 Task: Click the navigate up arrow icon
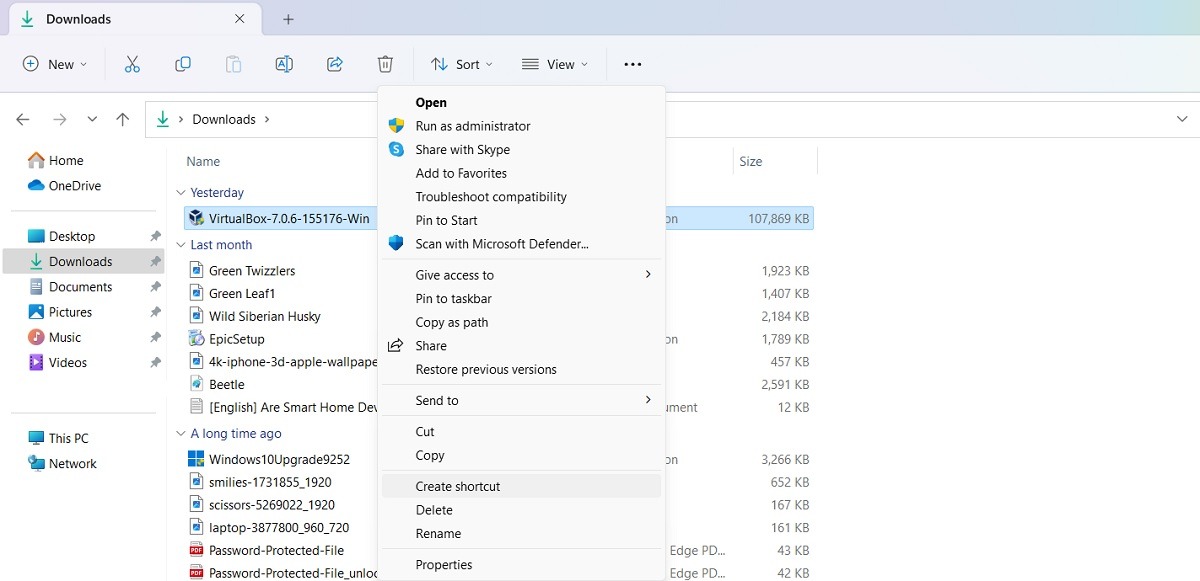122,118
